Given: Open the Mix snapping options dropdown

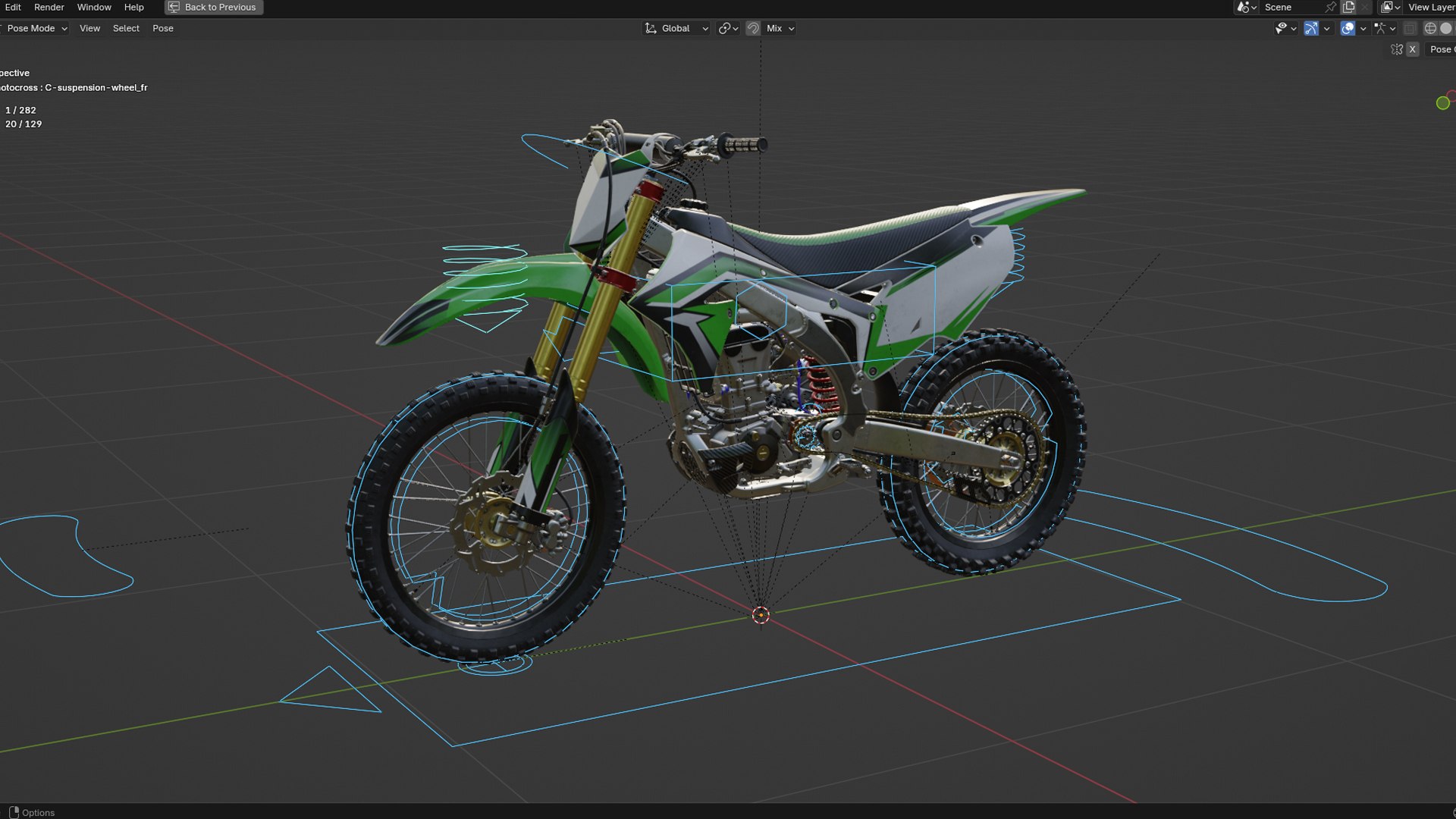Looking at the screenshot, I should coord(780,28).
